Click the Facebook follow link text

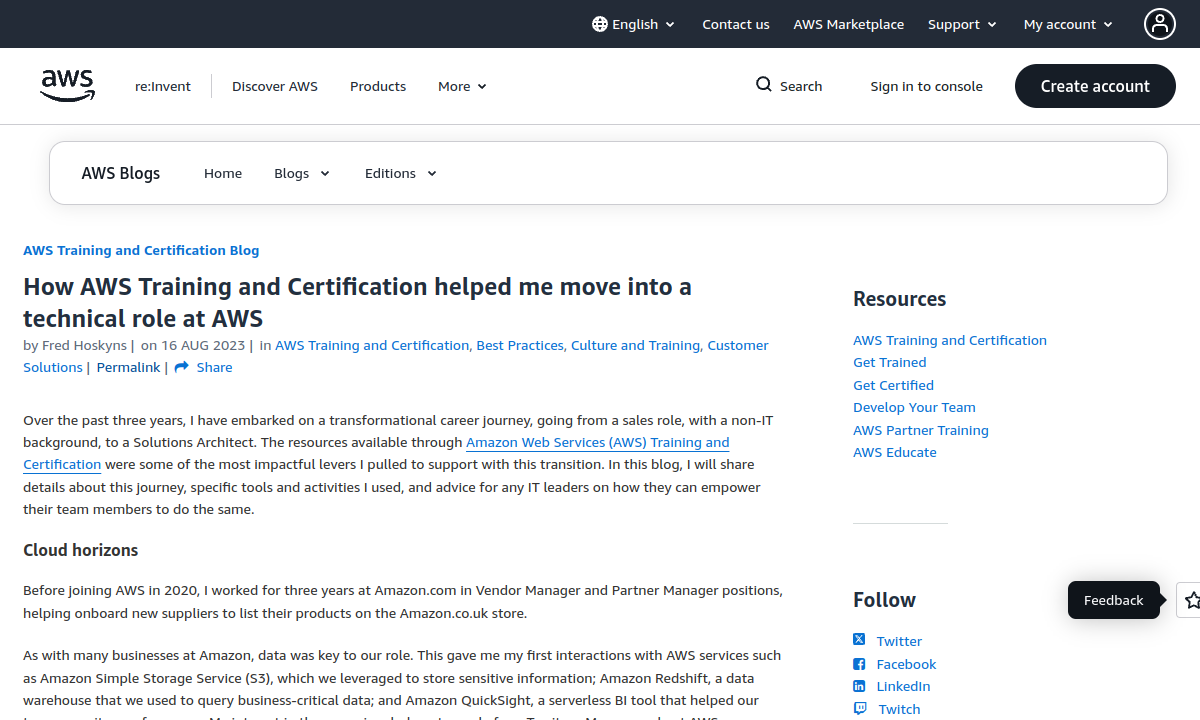coord(906,664)
